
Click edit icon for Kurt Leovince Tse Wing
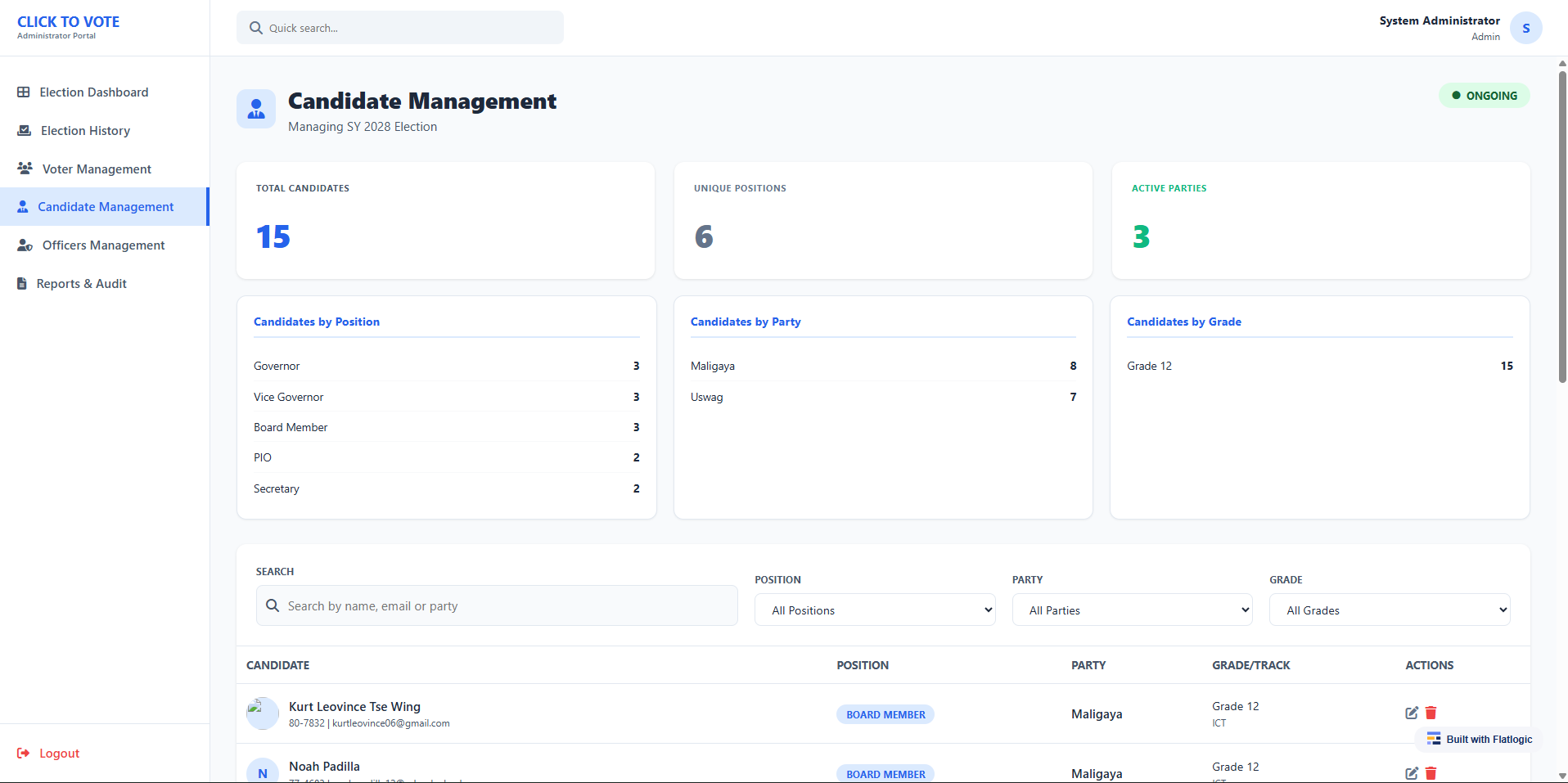[1411, 713]
